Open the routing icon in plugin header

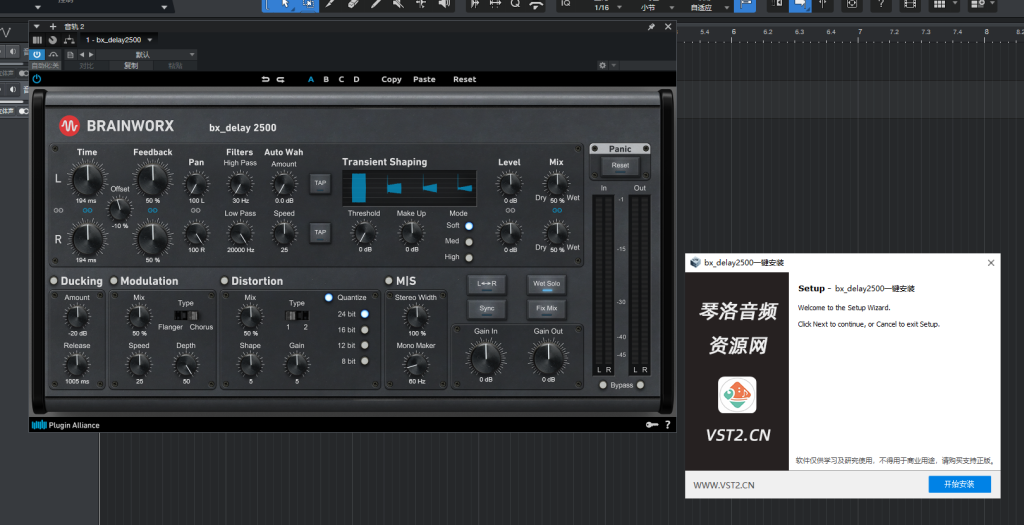(69, 40)
